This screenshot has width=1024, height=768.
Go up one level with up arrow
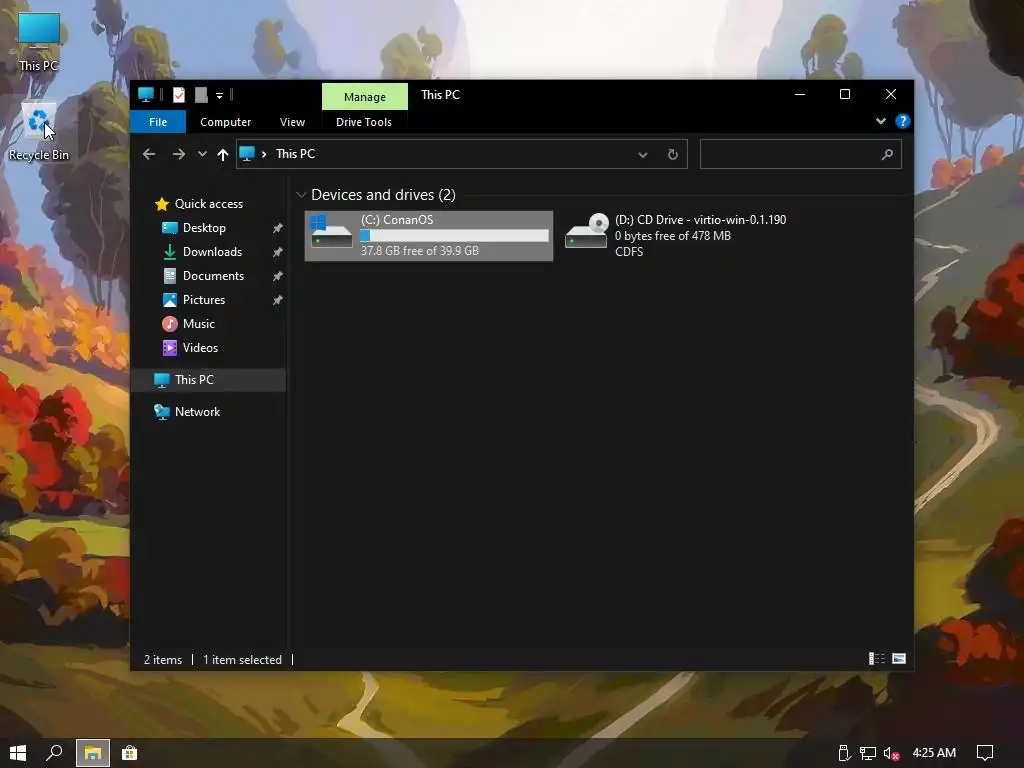coord(223,154)
